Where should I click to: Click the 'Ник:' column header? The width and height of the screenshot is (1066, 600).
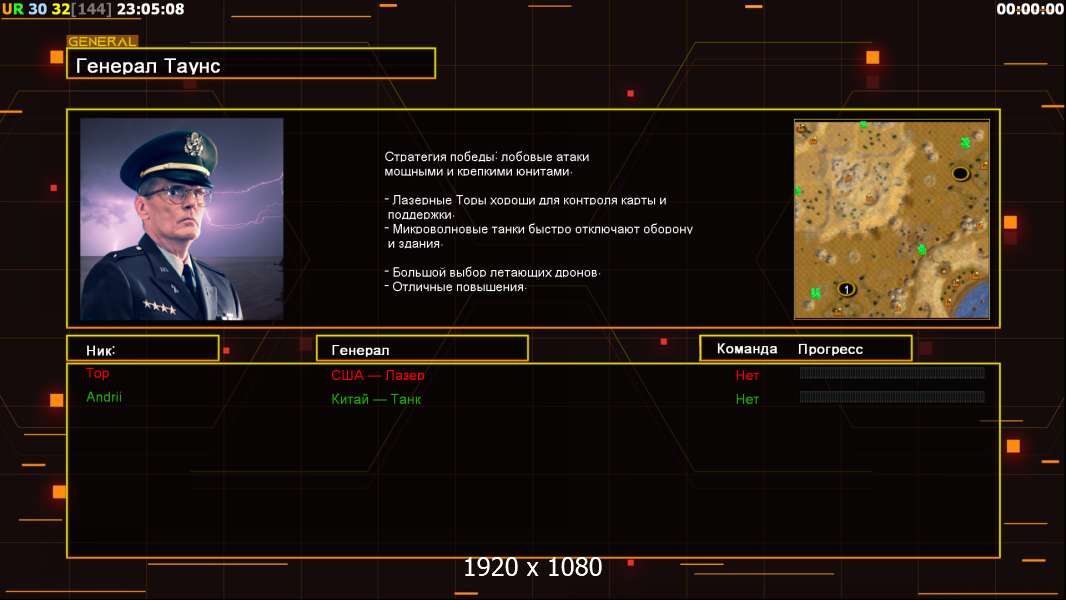(143, 349)
